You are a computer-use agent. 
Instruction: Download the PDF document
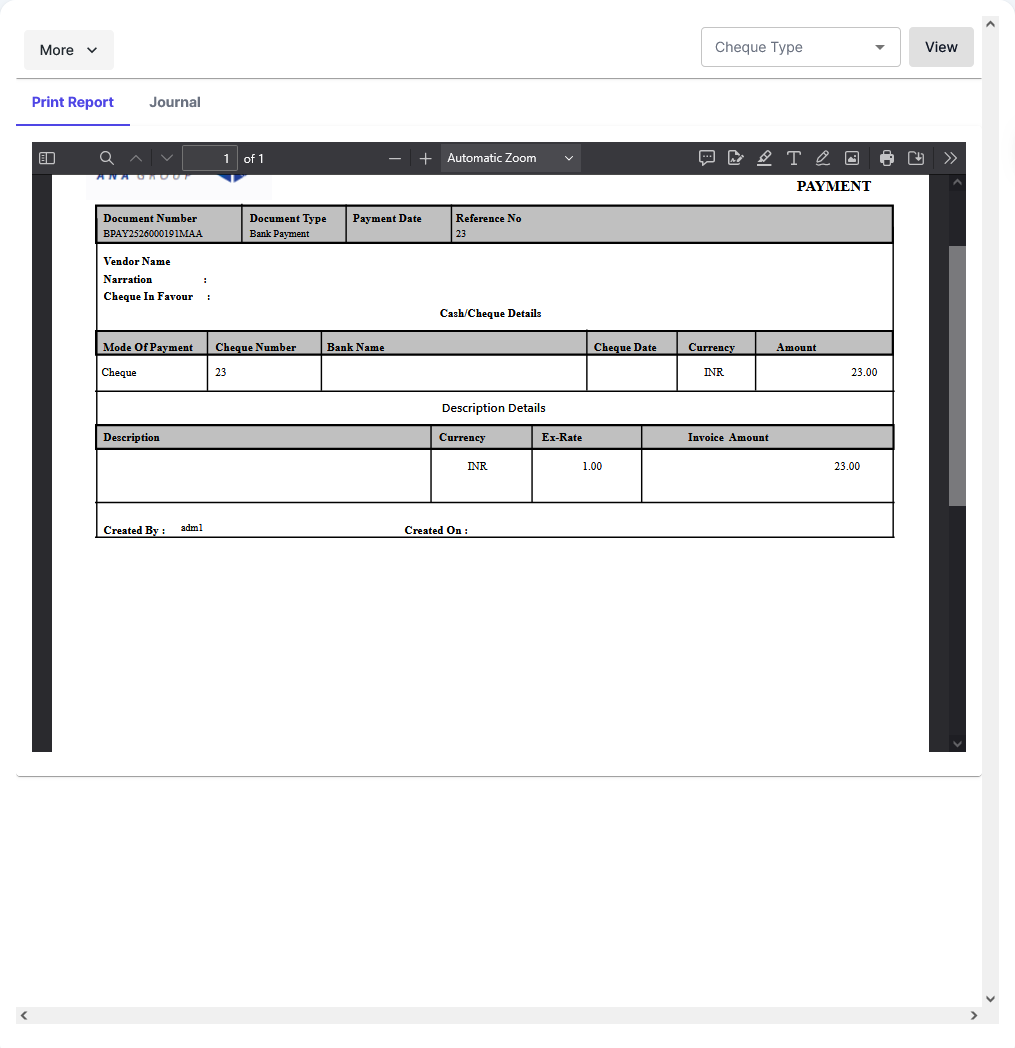click(x=915, y=158)
